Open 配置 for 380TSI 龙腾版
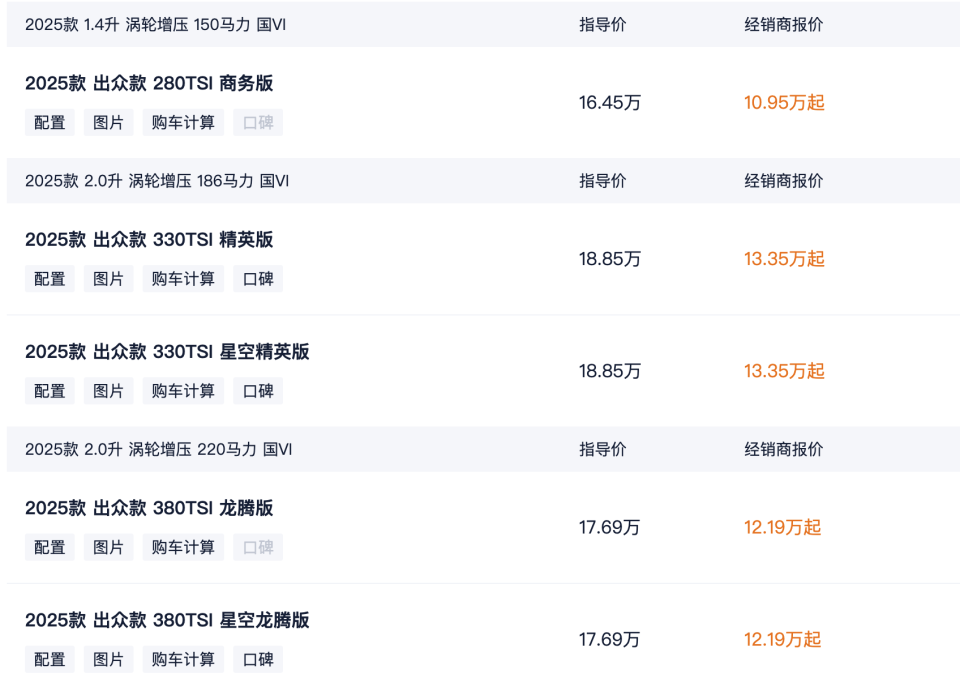This screenshot has height=674, width=960. pyautogui.click(x=50, y=547)
